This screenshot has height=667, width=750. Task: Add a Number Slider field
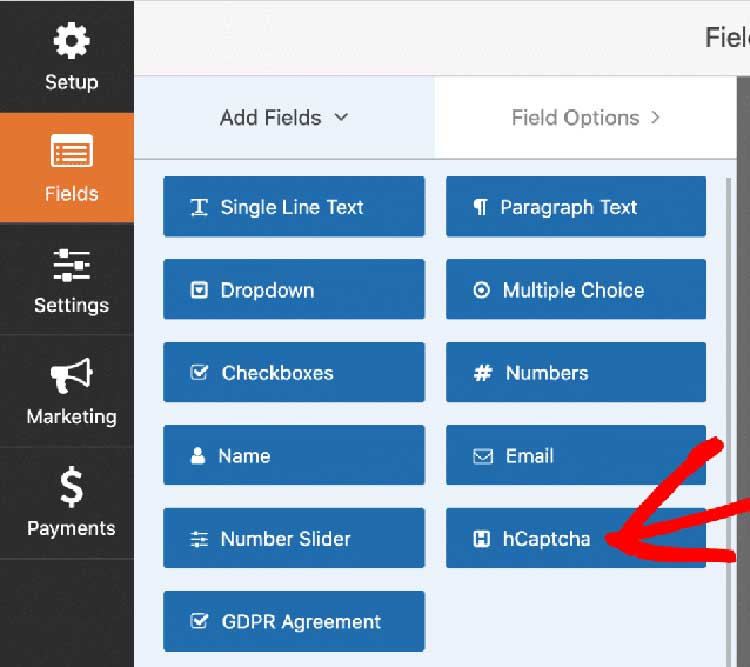point(294,538)
